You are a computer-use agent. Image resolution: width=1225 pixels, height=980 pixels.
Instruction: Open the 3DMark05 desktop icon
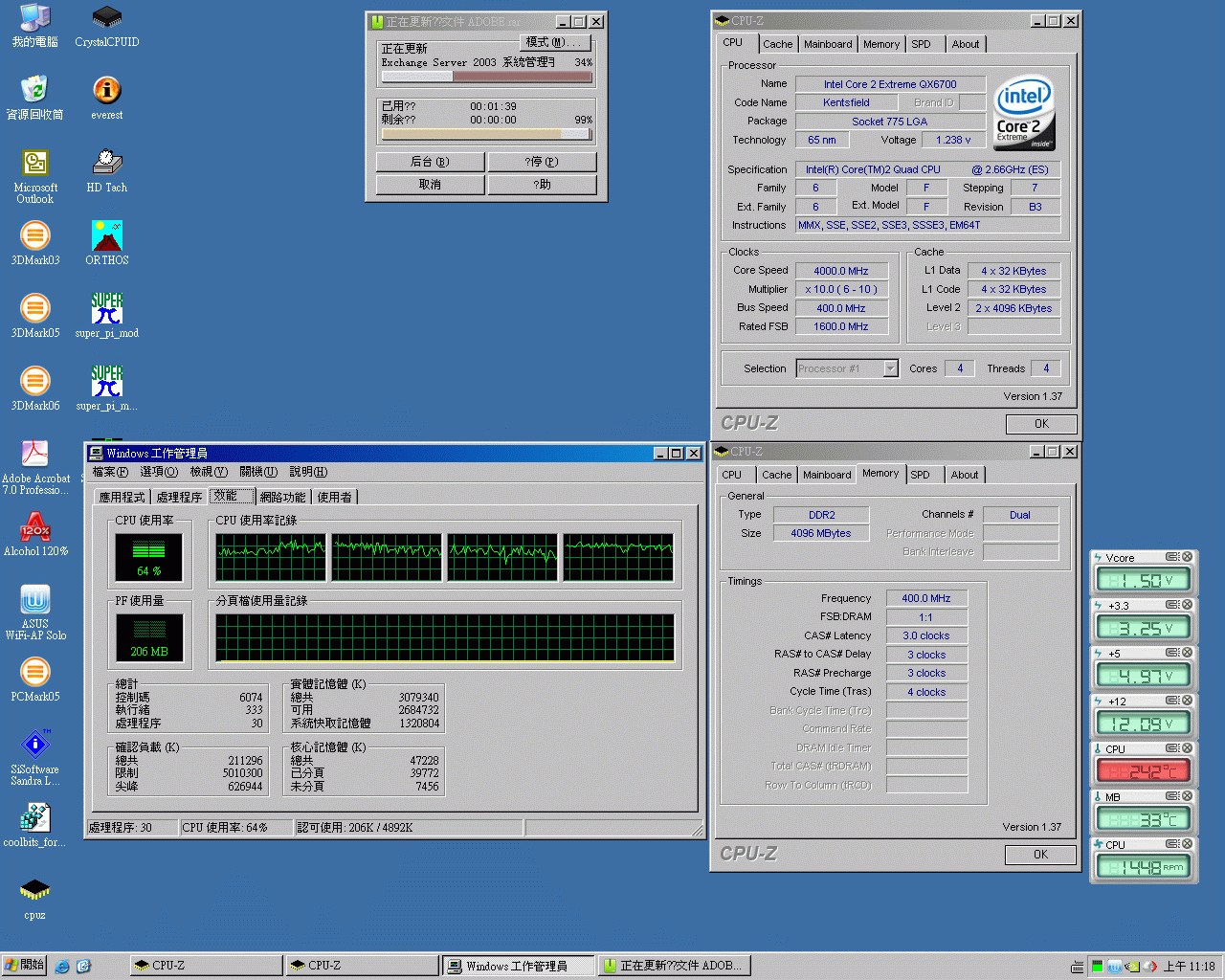click(x=35, y=316)
